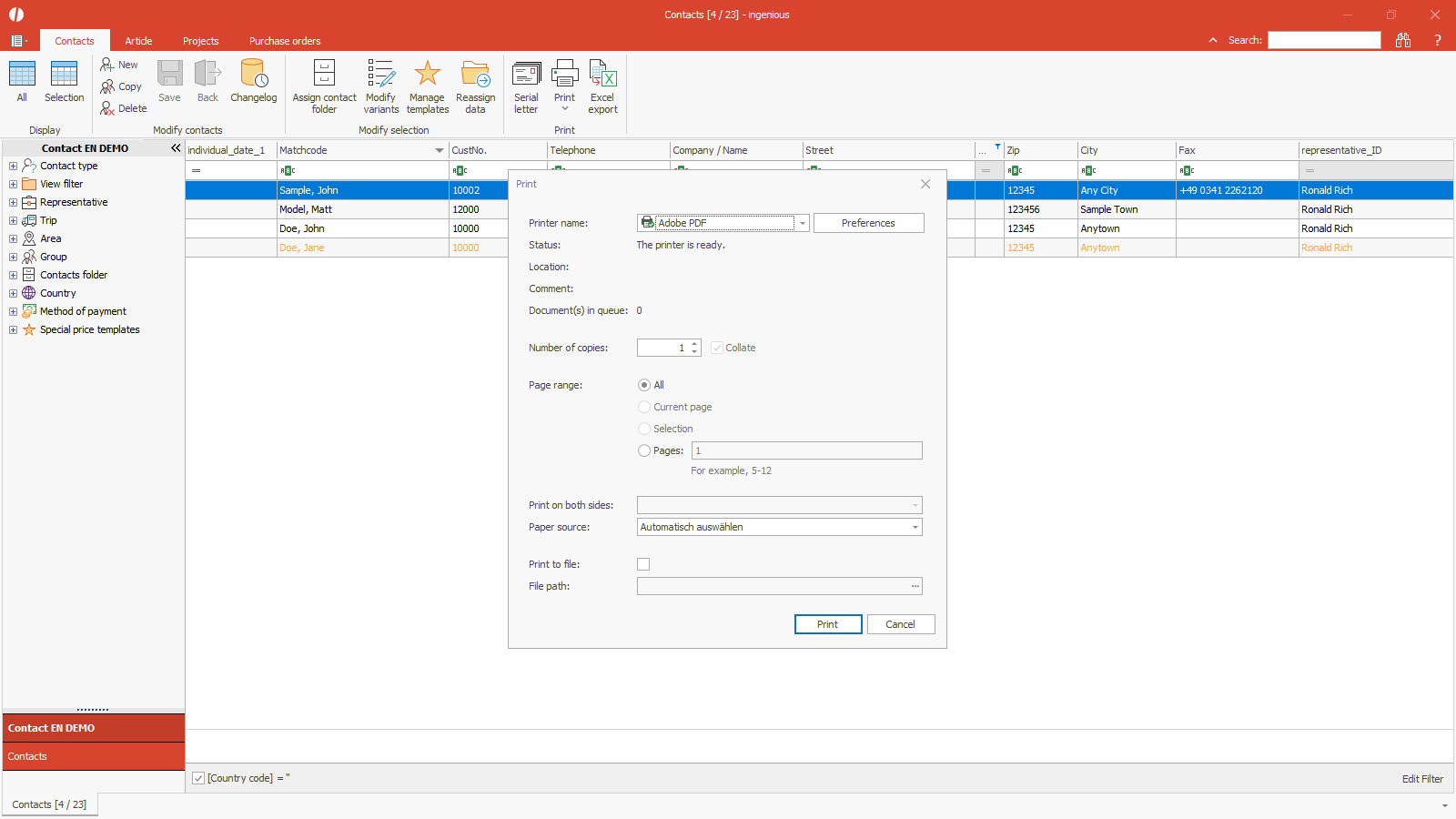Increase number of copies with spinner
This screenshot has width=1456, height=819.
pyautogui.click(x=694, y=344)
